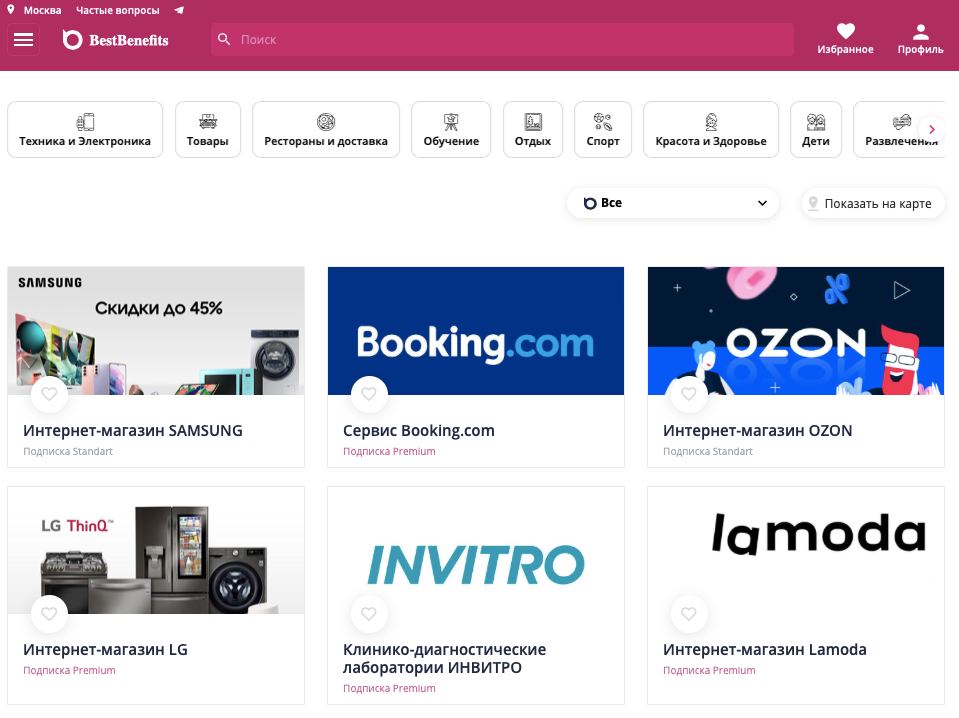The width and height of the screenshot is (959, 718).
Task: Open Интернет-магазин OZON title
Action: tap(758, 431)
